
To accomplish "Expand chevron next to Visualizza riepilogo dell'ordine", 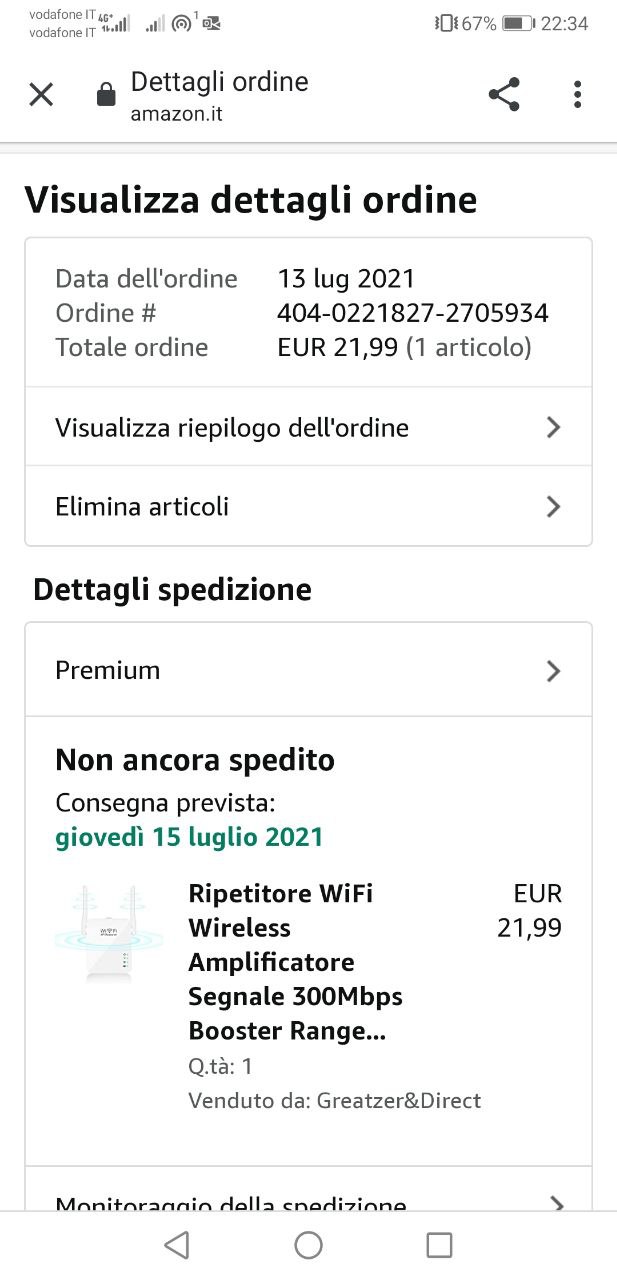I will pyautogui.click(x=553, y=428).
